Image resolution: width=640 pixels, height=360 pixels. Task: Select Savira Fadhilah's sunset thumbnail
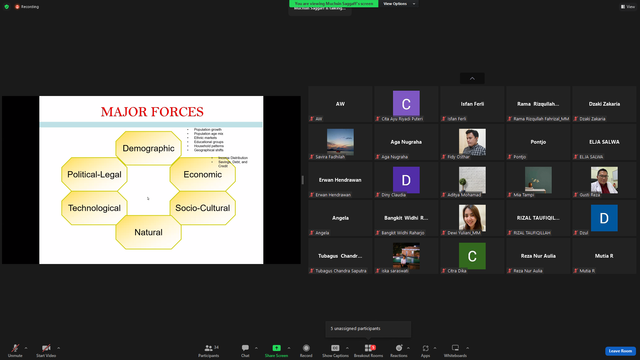point(340,142)
